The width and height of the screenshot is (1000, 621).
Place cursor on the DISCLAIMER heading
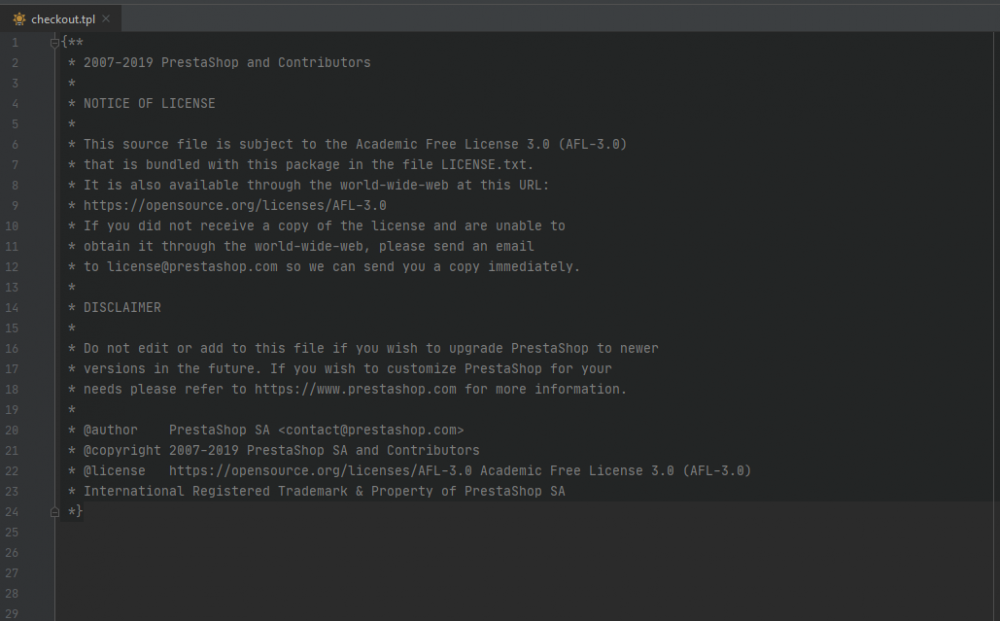click(x=122, y=308)
